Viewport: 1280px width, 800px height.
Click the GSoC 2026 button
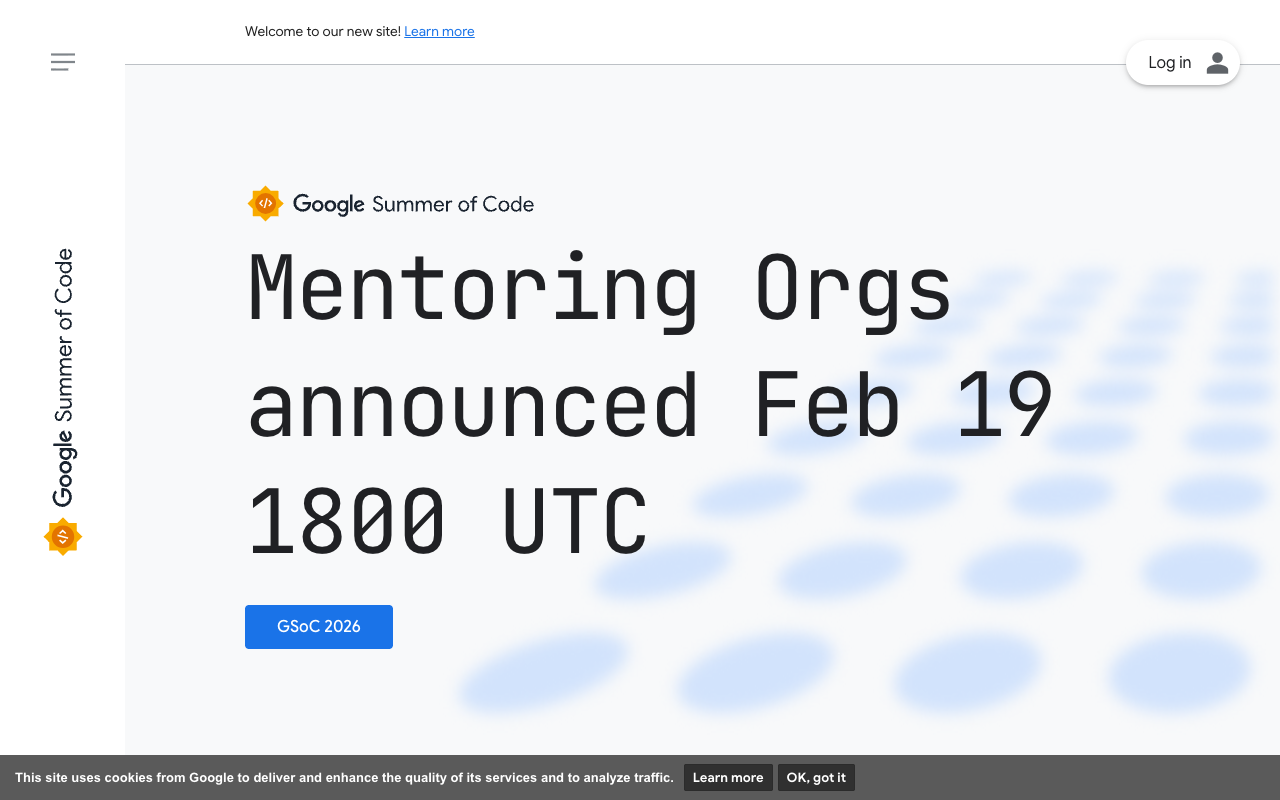click(x=318, y=626)
